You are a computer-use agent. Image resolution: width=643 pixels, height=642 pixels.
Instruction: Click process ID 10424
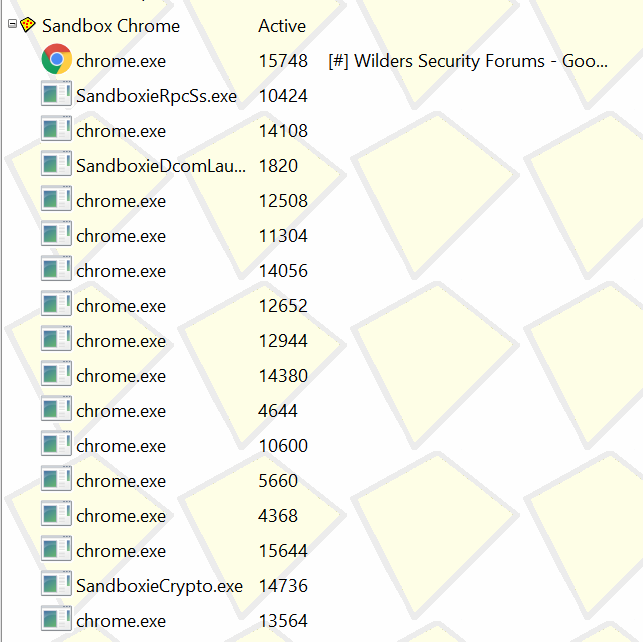[x=283, y=96]
